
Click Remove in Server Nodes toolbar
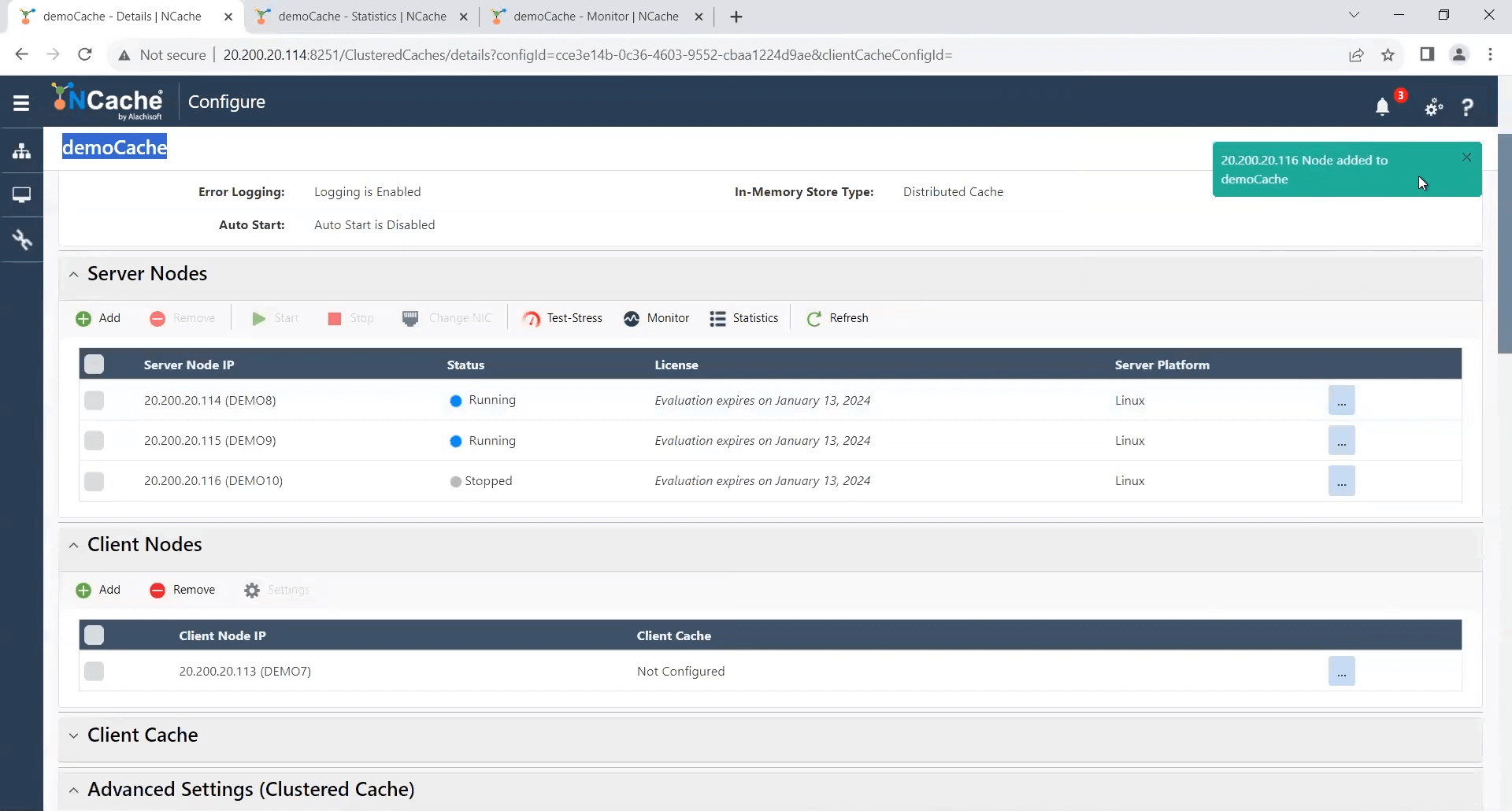point(183,318)
